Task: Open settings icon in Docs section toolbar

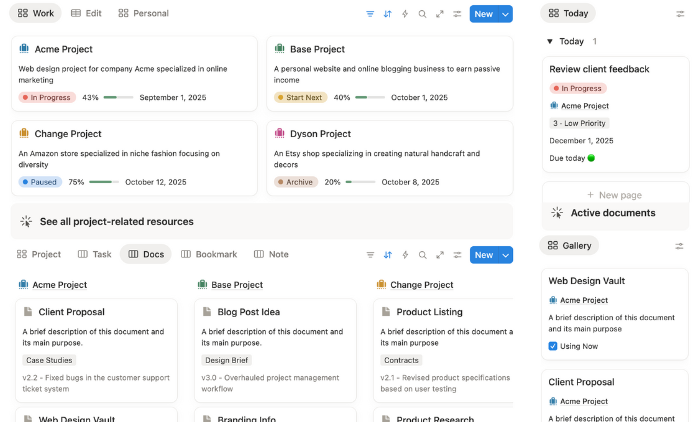Action: [x=458, y=255]
